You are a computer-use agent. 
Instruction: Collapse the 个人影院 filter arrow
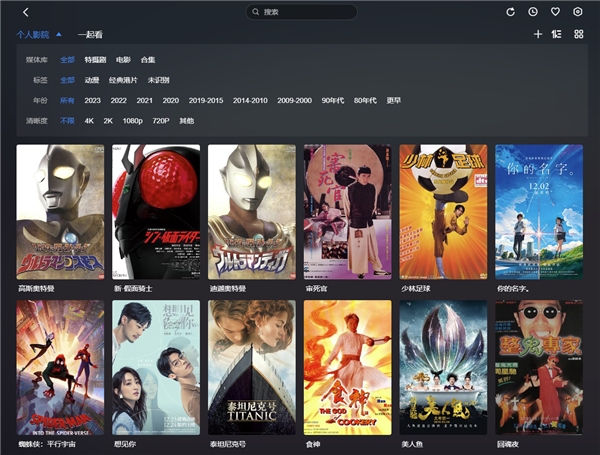coord(59,34)
